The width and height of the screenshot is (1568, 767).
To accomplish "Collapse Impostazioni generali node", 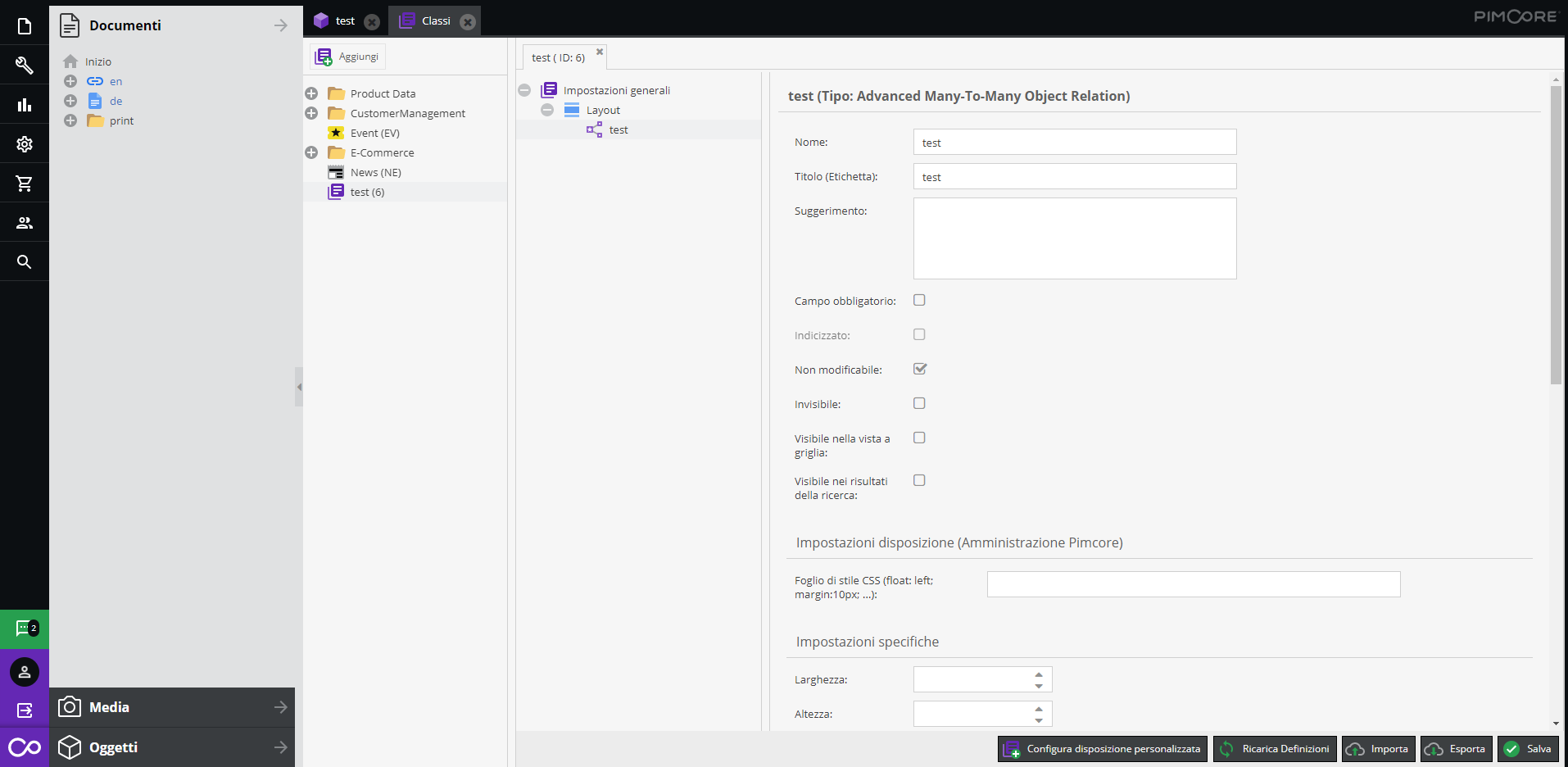I will 524,90.
